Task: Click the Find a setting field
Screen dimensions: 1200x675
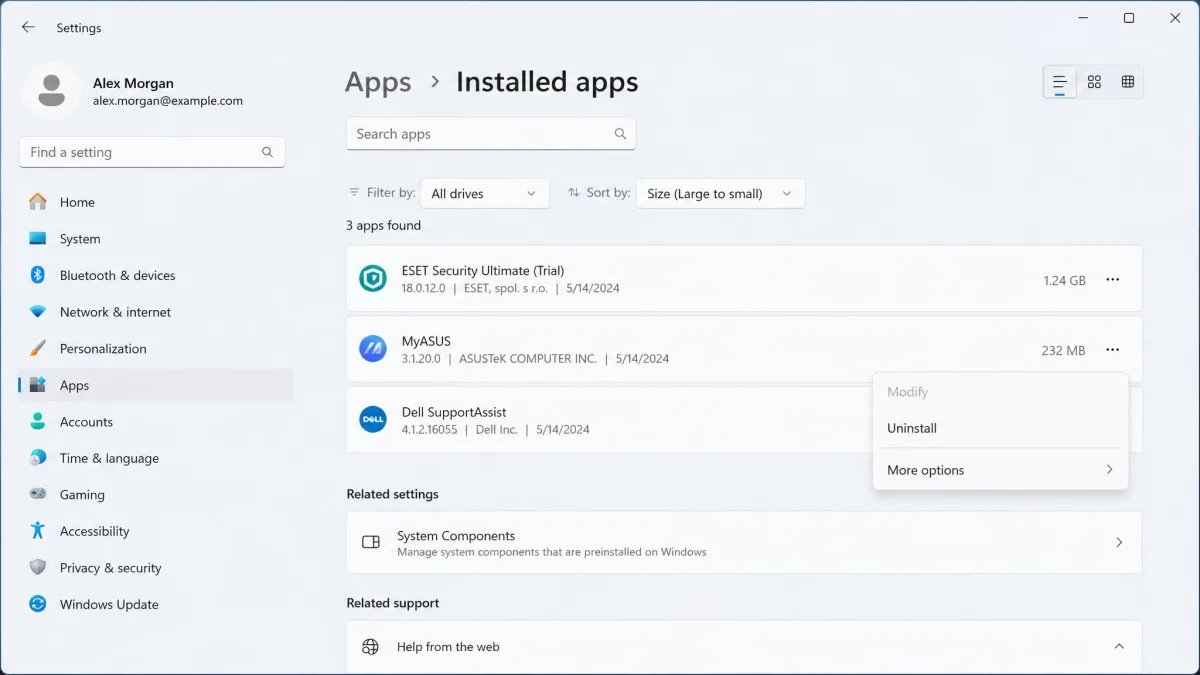Action: point(152,152)
